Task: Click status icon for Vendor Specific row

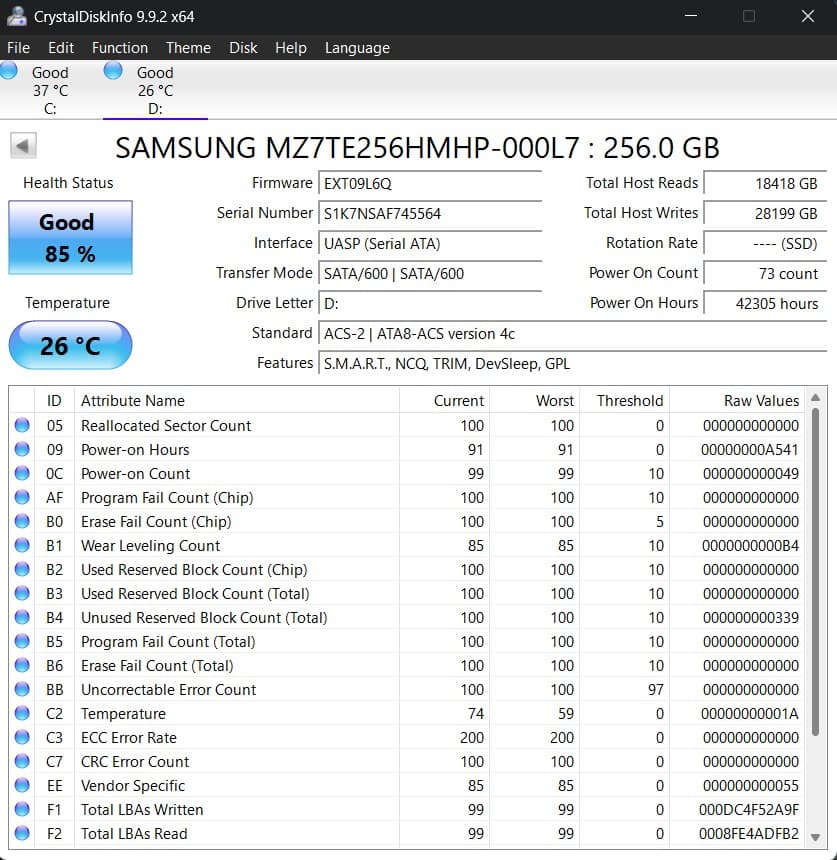Action: pyautogui.click(x=22, y=785)
